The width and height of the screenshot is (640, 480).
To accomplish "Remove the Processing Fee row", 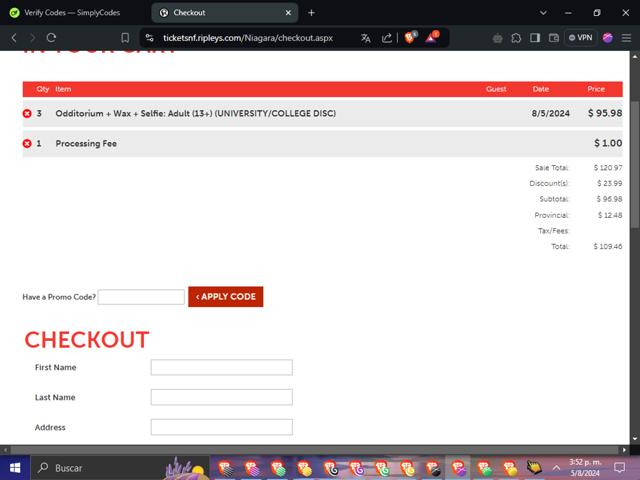I will 27,143.
